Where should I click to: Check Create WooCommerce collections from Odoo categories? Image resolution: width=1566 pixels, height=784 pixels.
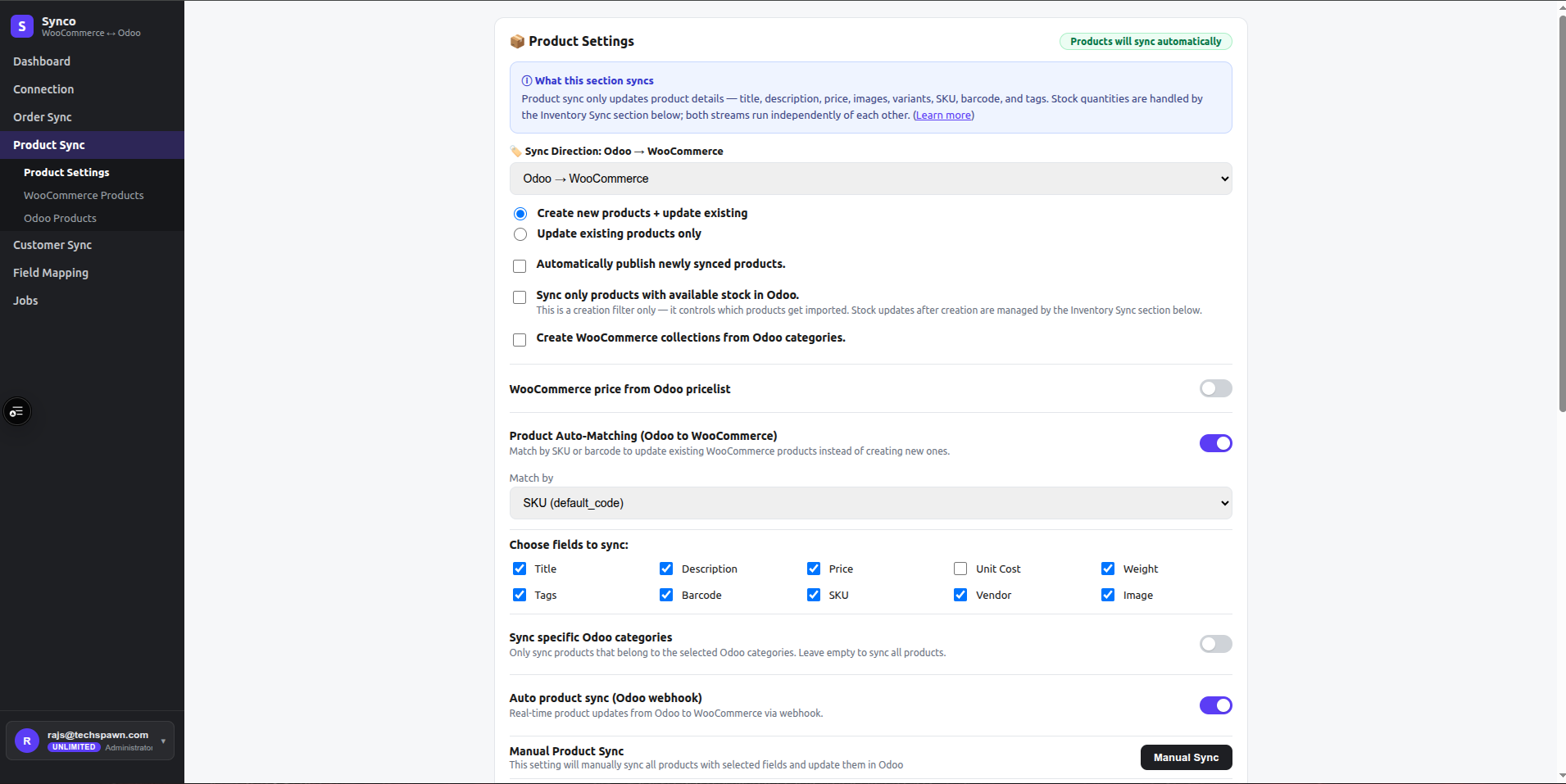520,340
